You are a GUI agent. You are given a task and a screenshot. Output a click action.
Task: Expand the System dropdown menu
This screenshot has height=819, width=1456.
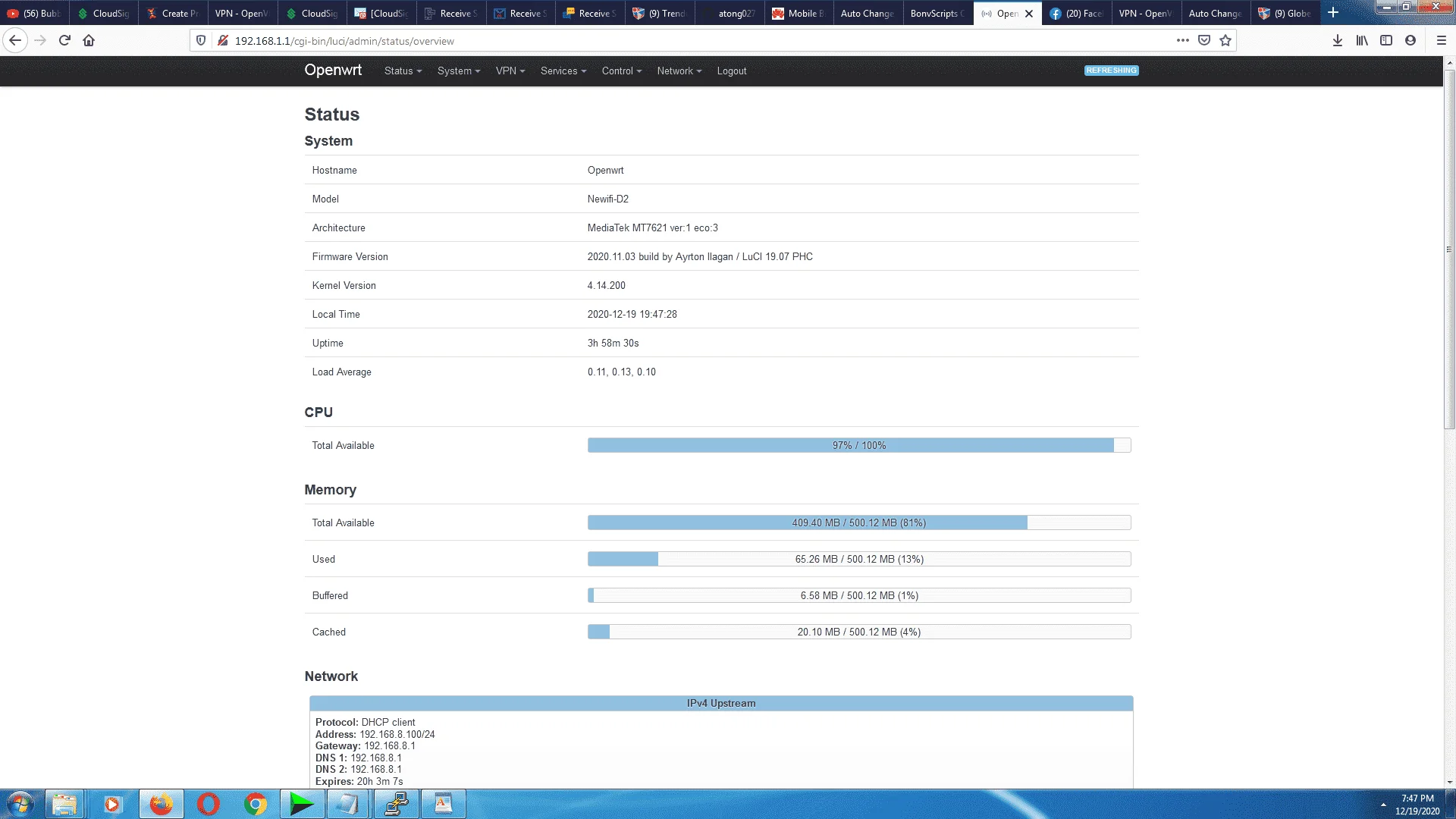pyautogui.click(x=459, y=71)
